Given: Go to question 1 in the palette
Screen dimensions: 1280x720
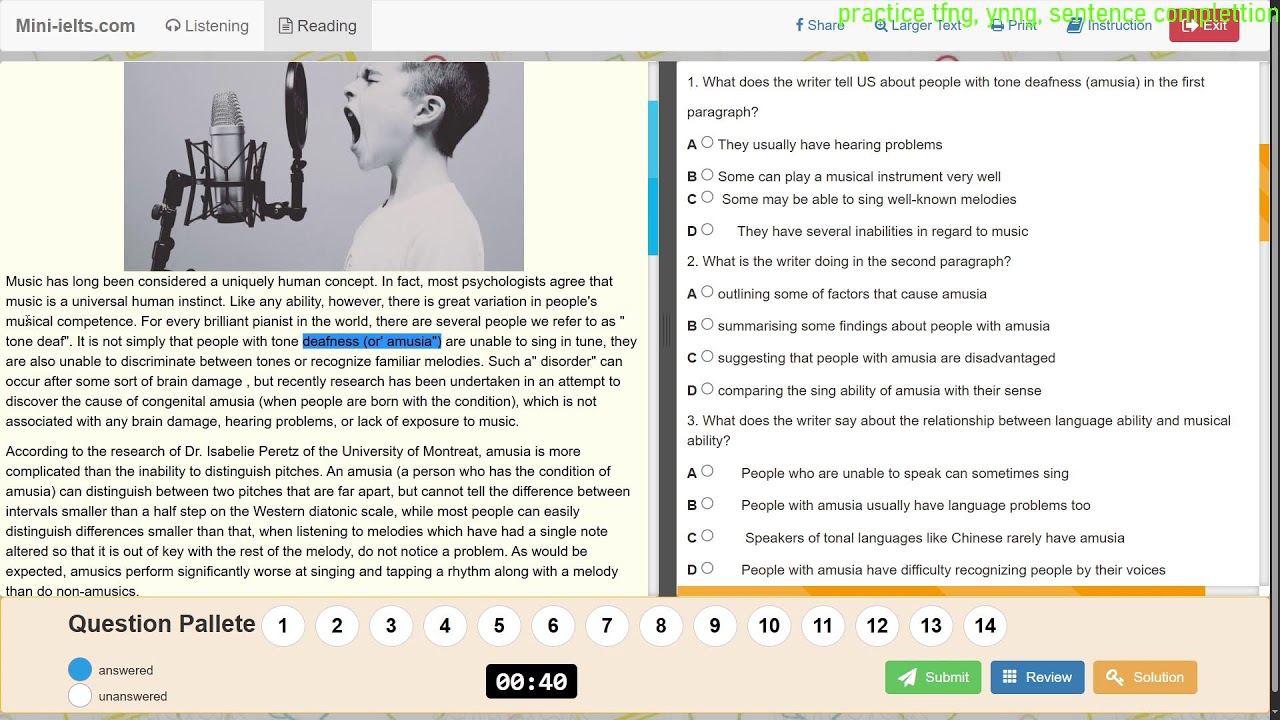Looking at the screenshot, I should 283,626.
